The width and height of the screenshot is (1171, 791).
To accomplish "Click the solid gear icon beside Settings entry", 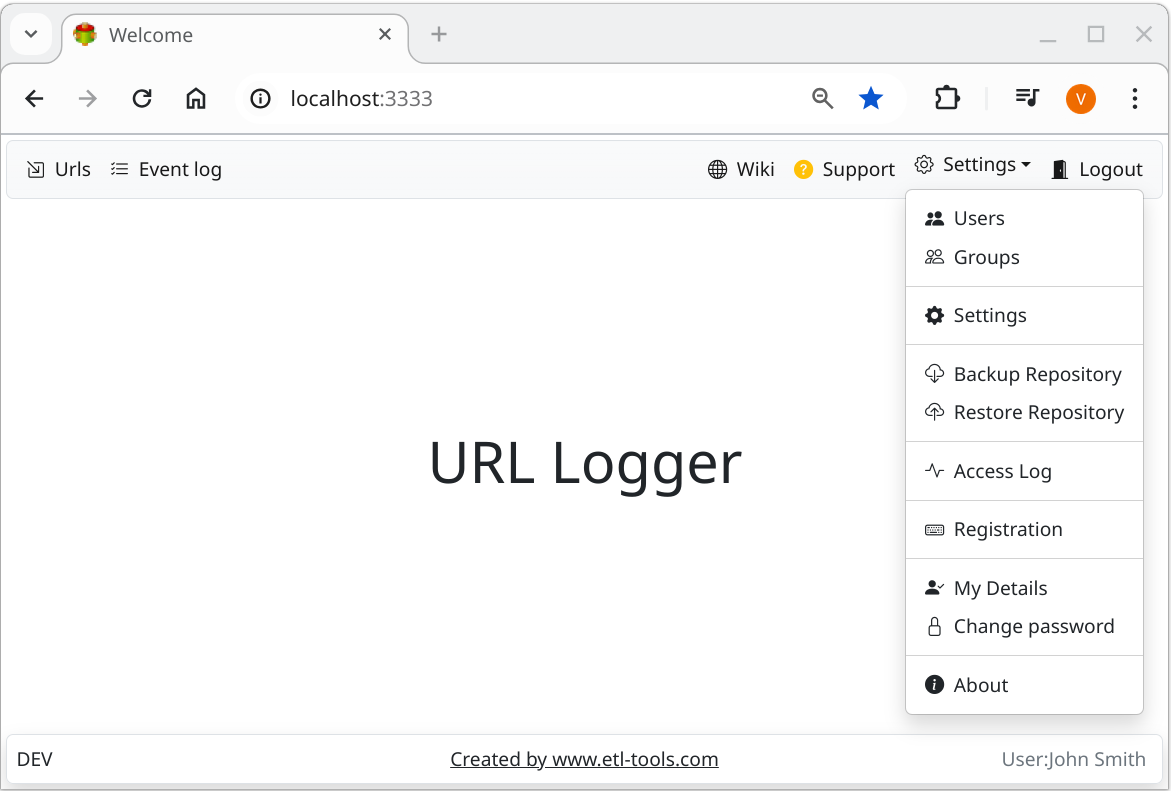I will point(934,315).
